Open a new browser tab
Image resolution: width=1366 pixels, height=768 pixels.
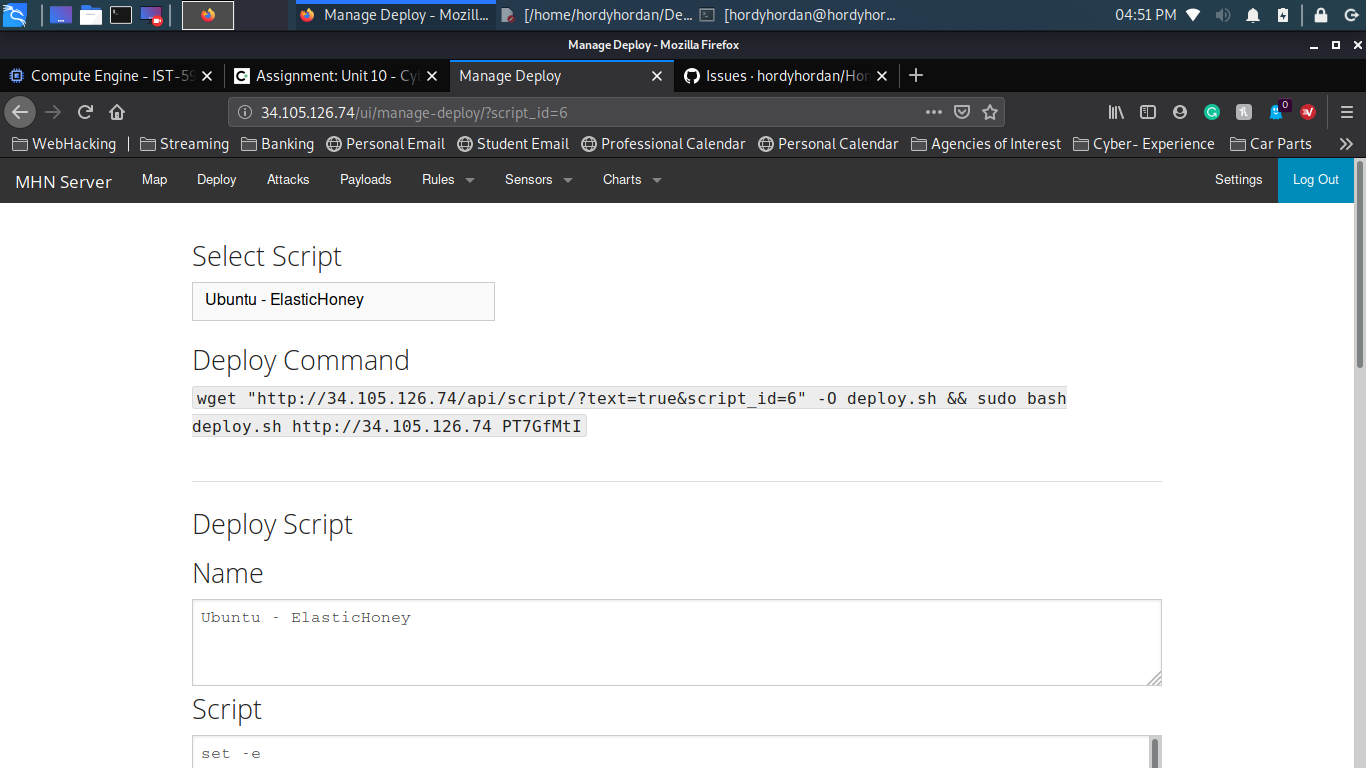coord(916,76)
